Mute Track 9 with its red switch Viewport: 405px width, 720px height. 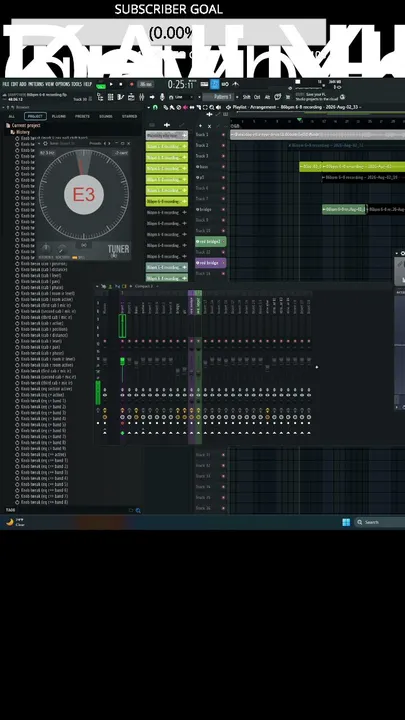(224, 220)
